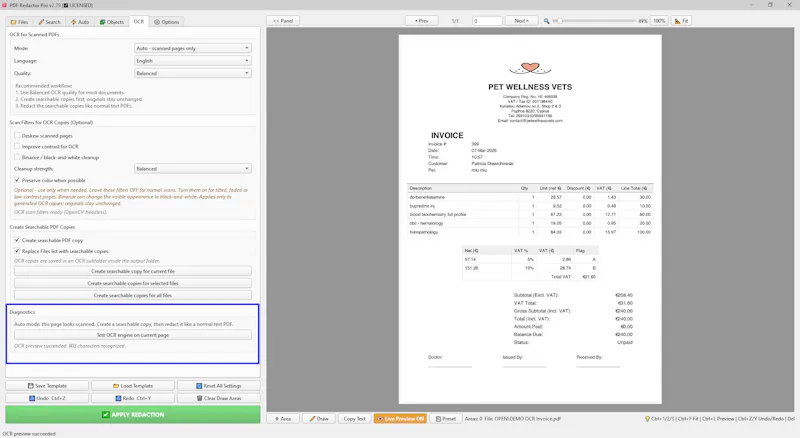Open the Options tab

[167, 22]
